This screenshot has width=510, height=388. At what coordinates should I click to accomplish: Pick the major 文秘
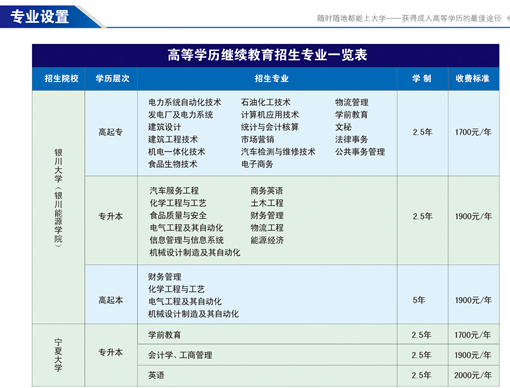343,127
